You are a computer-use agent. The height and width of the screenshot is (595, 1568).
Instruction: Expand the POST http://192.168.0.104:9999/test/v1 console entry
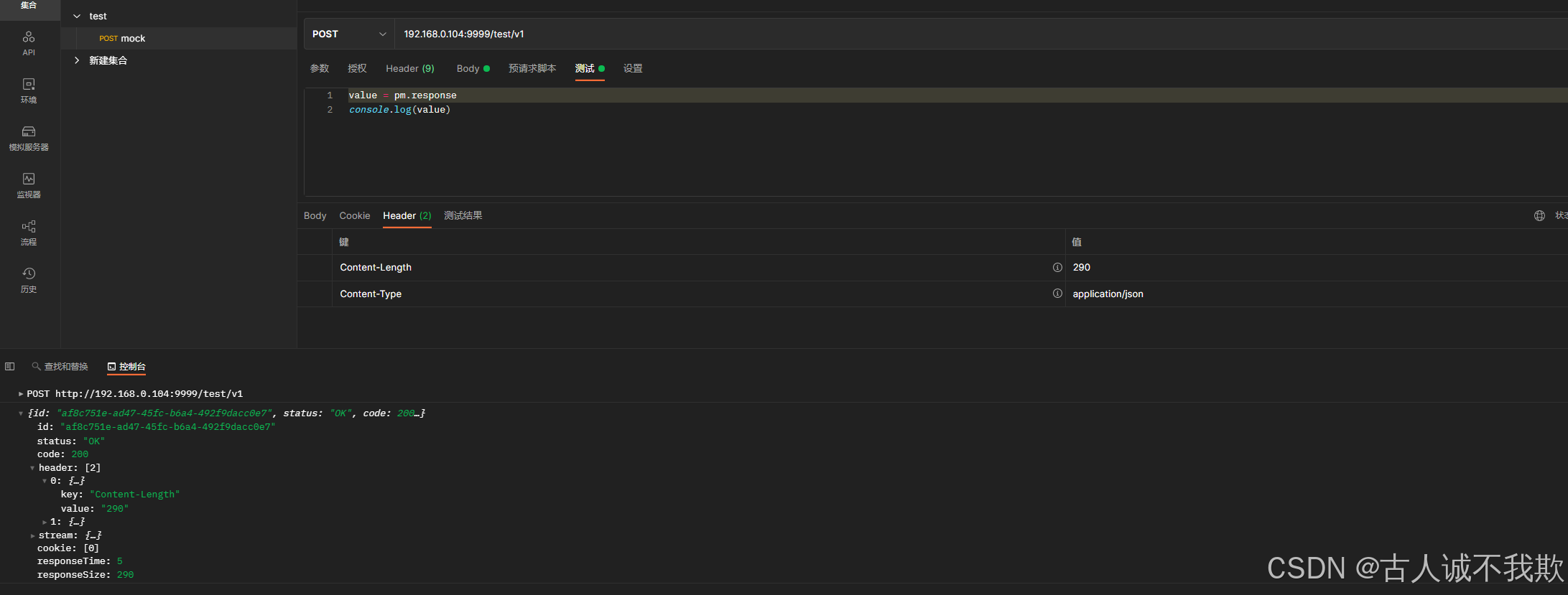point(21,393)
